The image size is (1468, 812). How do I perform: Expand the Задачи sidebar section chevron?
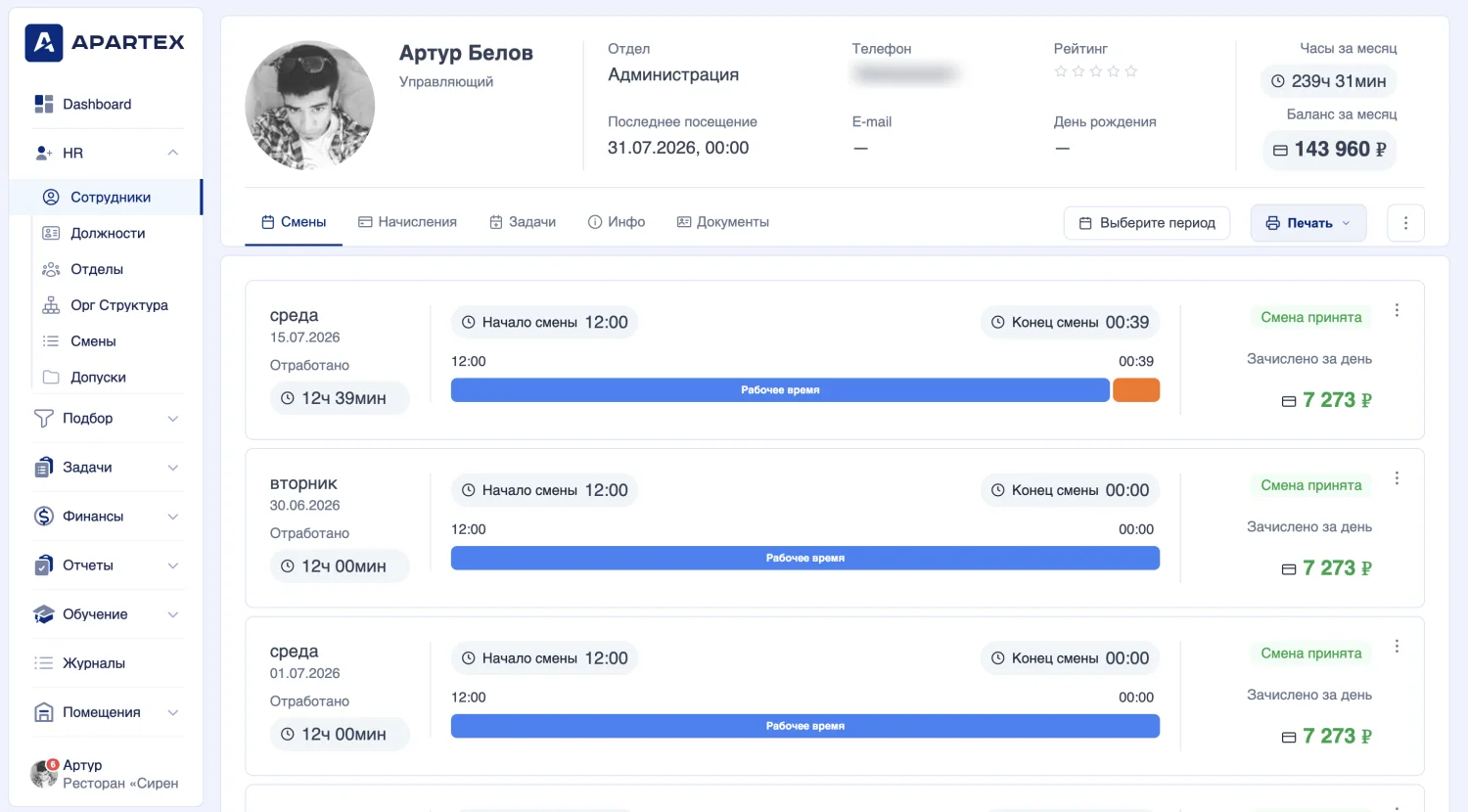pyautogui.click(x=173, y=467)
